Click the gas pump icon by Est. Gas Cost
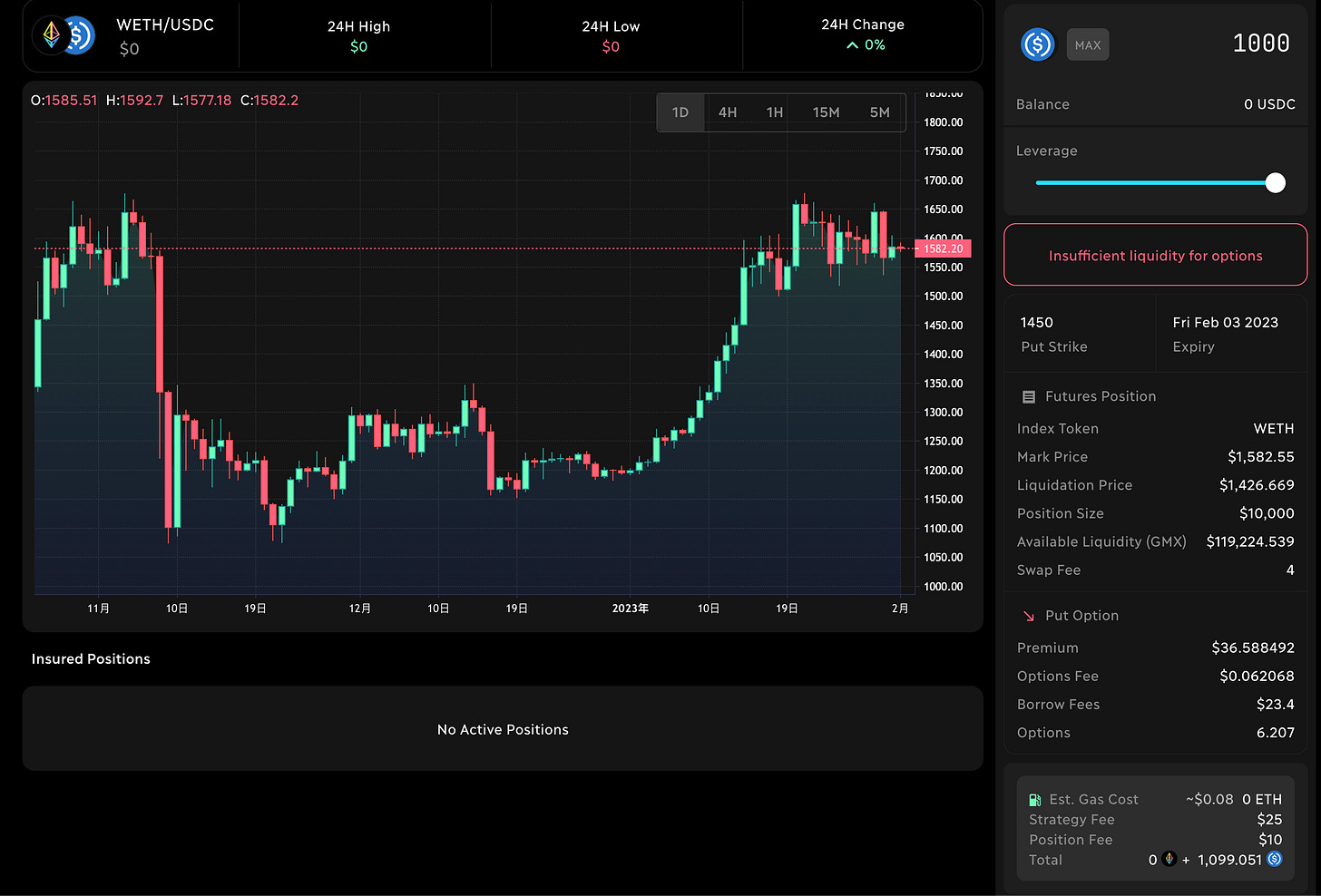The height and width of the screenshot is (896, 1321). point(1035,800)
